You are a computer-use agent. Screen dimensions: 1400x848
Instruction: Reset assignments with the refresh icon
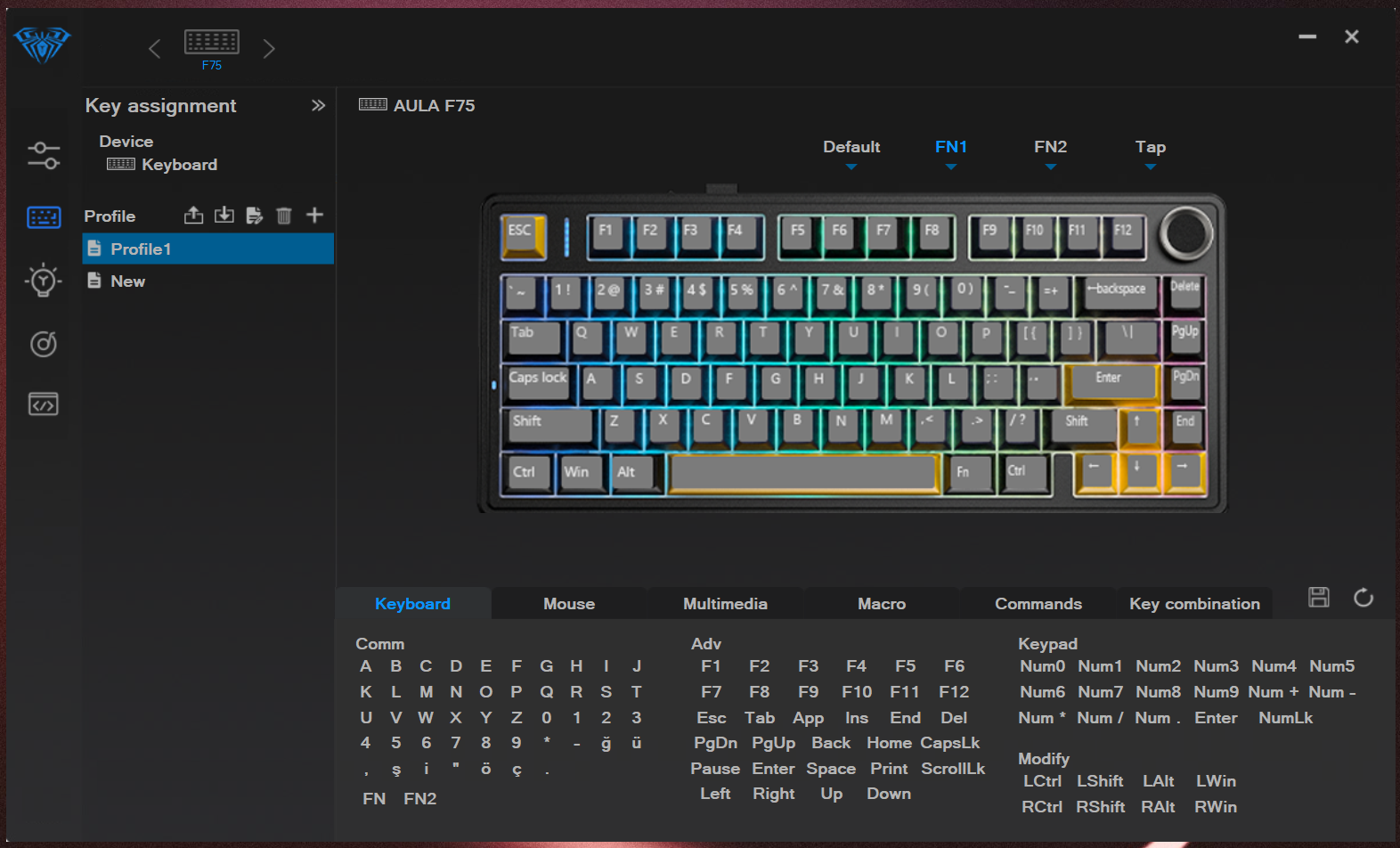click(1363, 598)
